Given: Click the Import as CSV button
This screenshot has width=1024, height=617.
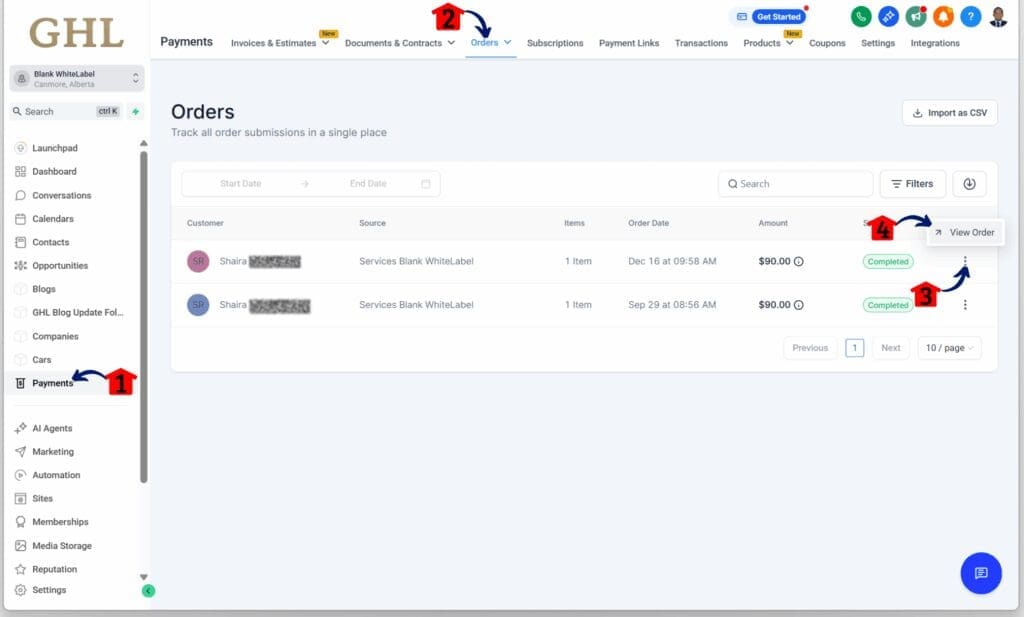Looking at the screenshot, I should pos(949,113).
